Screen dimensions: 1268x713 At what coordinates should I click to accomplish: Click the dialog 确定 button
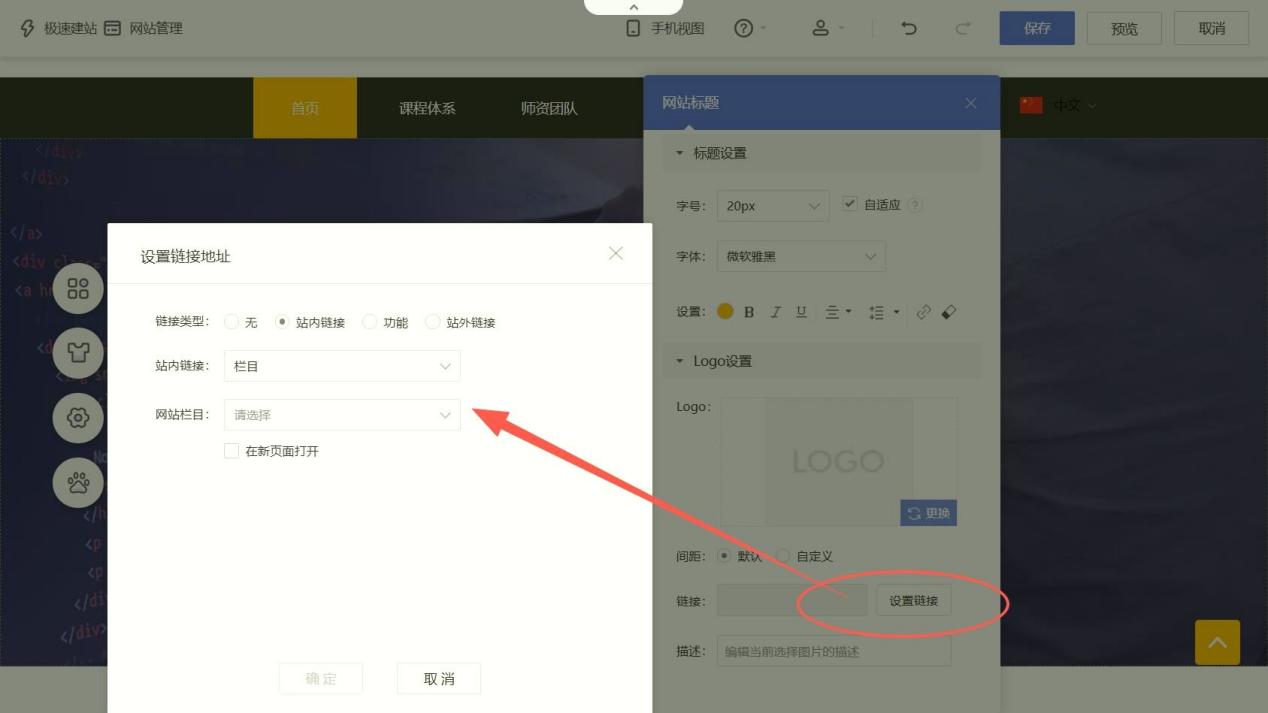click(321, 679)
